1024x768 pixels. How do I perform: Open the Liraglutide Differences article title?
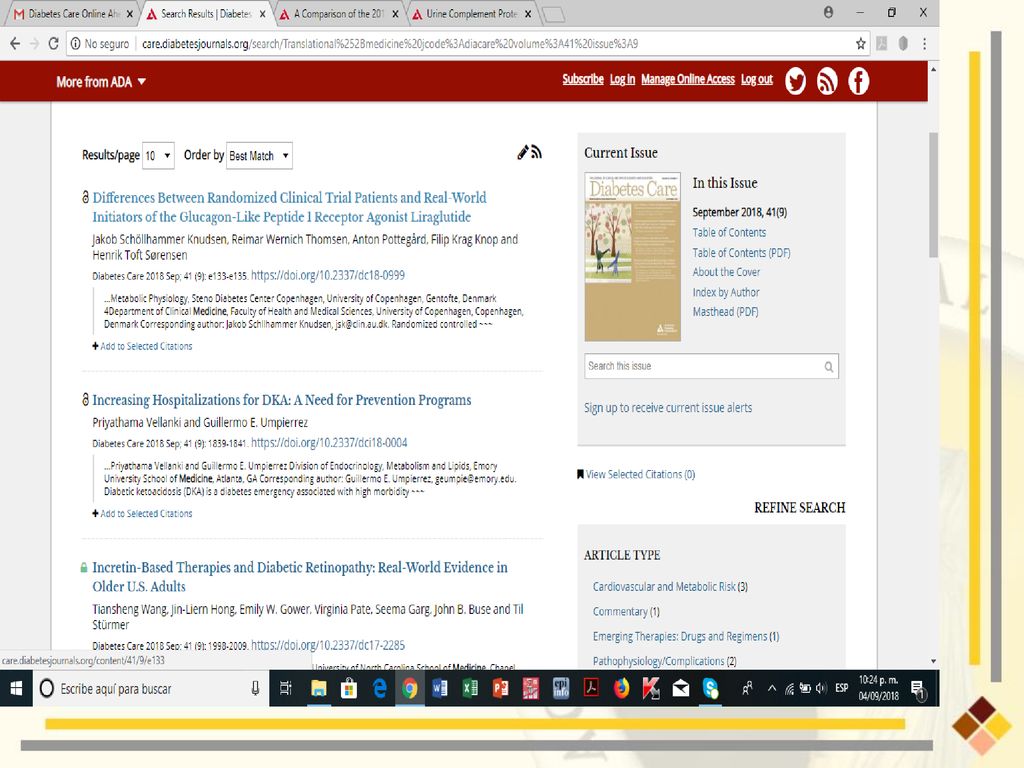(x=289, y=207)
